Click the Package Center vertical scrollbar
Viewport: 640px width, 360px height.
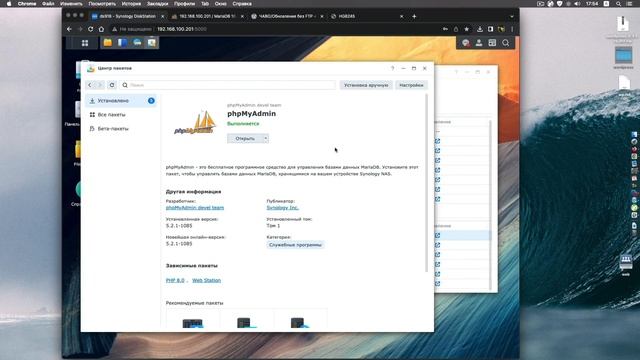[427, 183]
